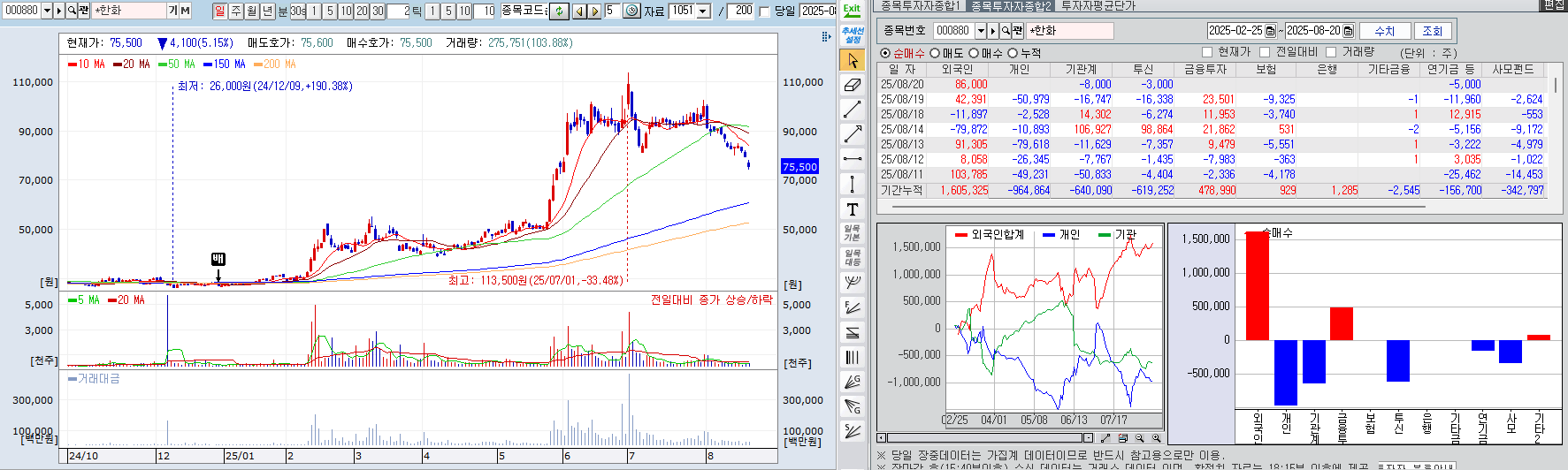1568x470 pixels.
Task: Select the arrow line tool
Action: (x=852, y=134)
